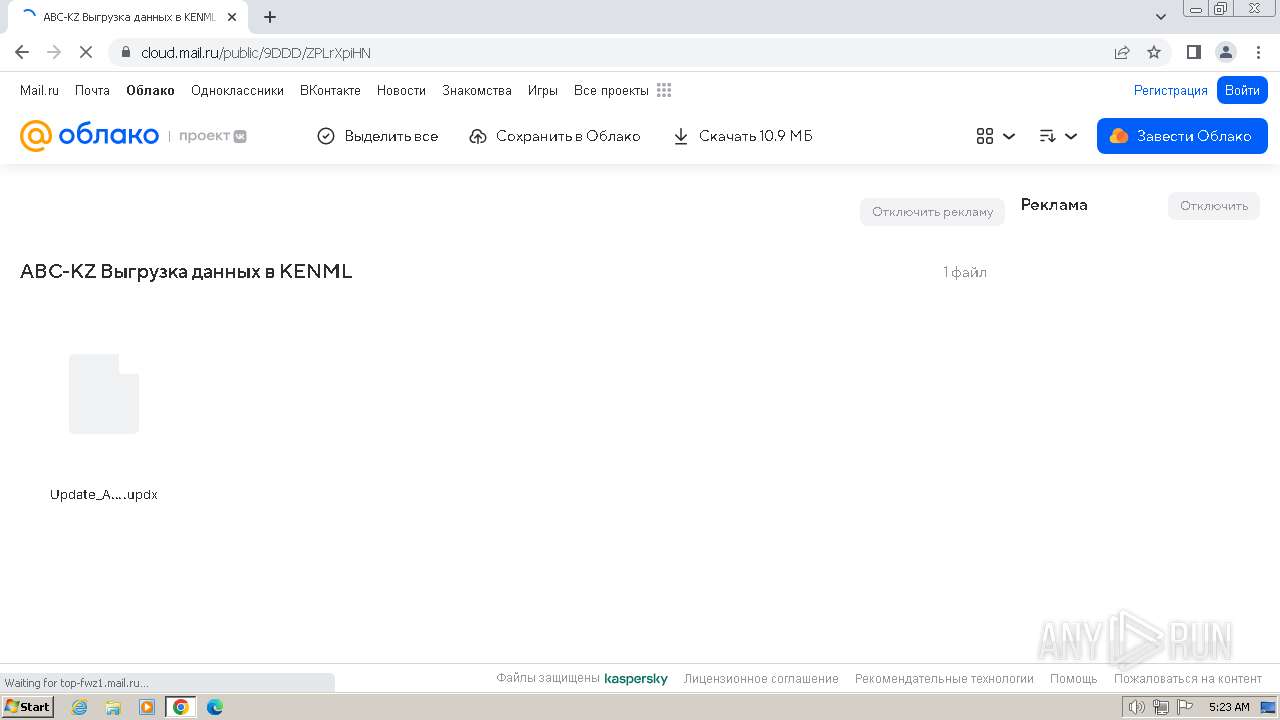Open tab search chevron
The width and height of the screenshot is (1280, 720).
tap(1161, 17)
